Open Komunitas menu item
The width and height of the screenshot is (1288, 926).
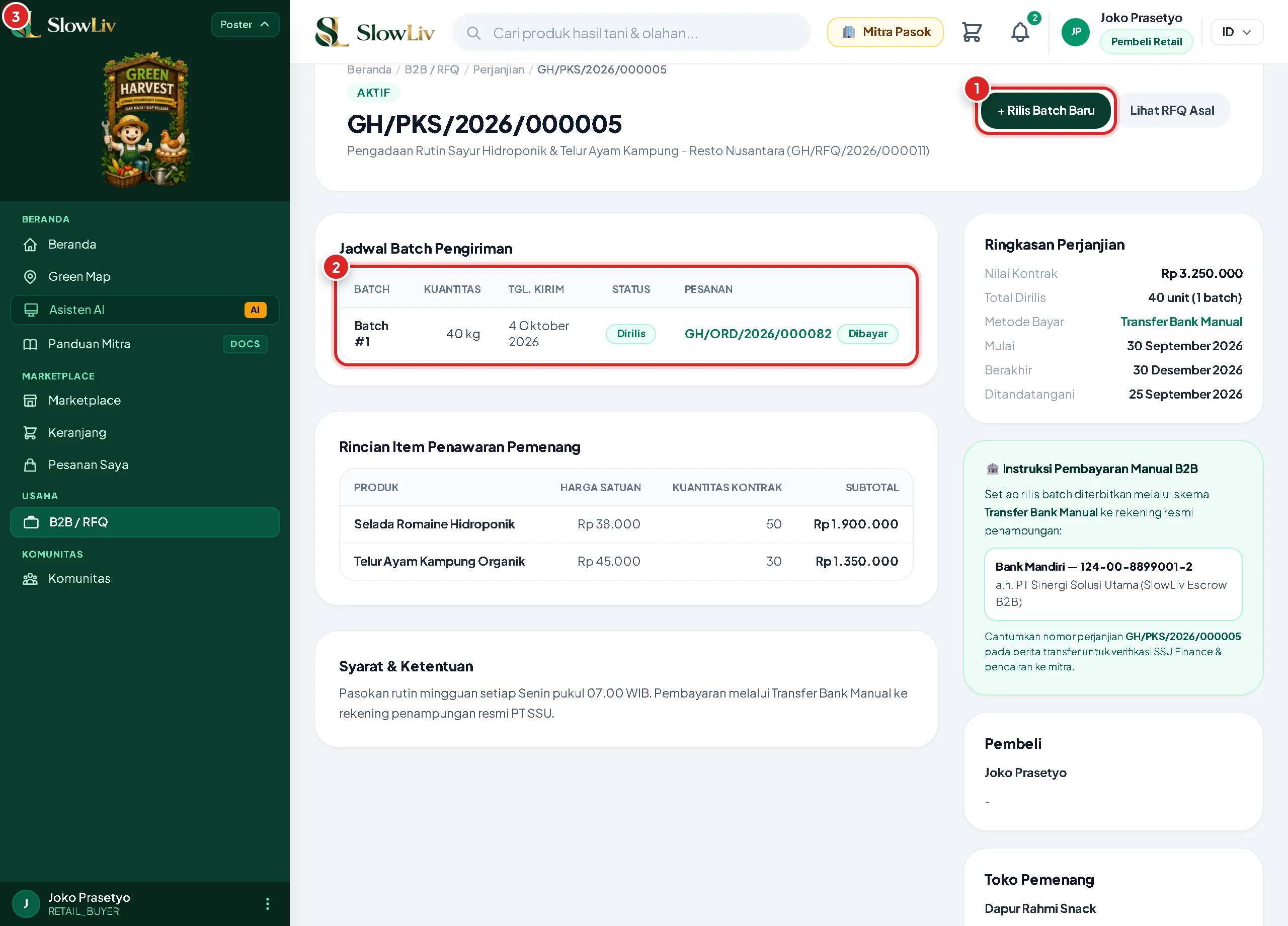coord(144,578)
